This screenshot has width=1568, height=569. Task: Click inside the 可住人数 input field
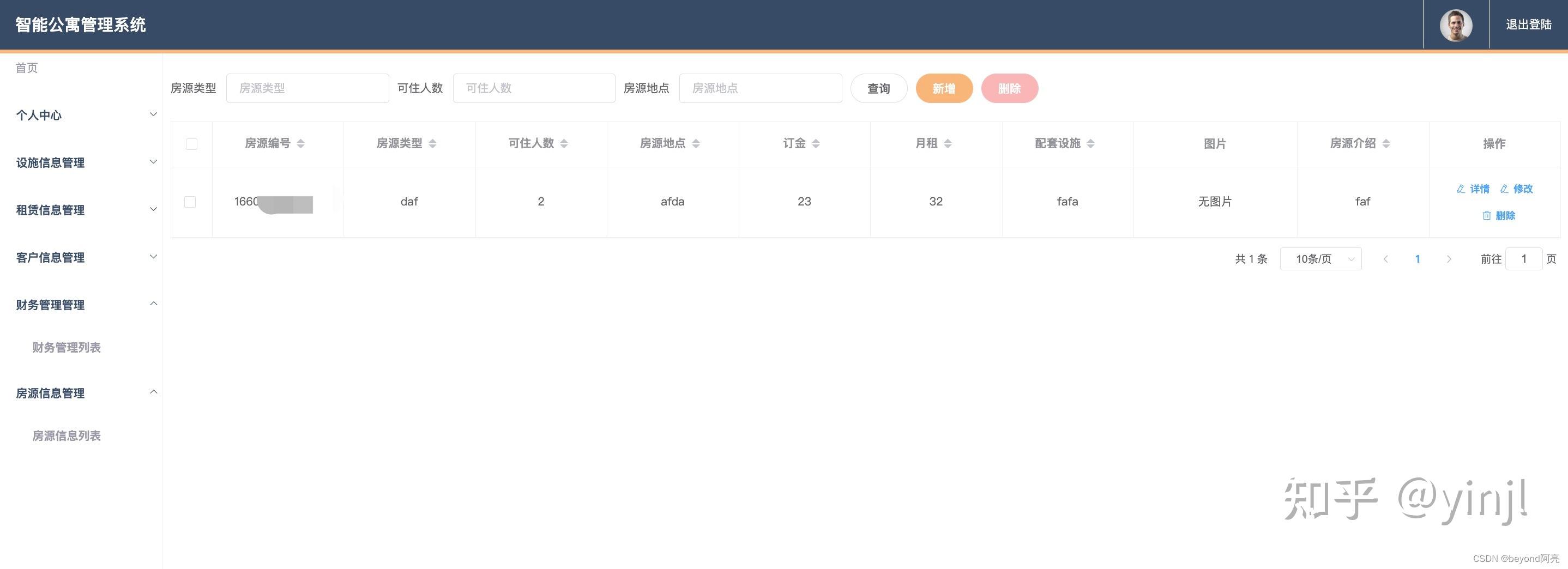pos(534,88)
